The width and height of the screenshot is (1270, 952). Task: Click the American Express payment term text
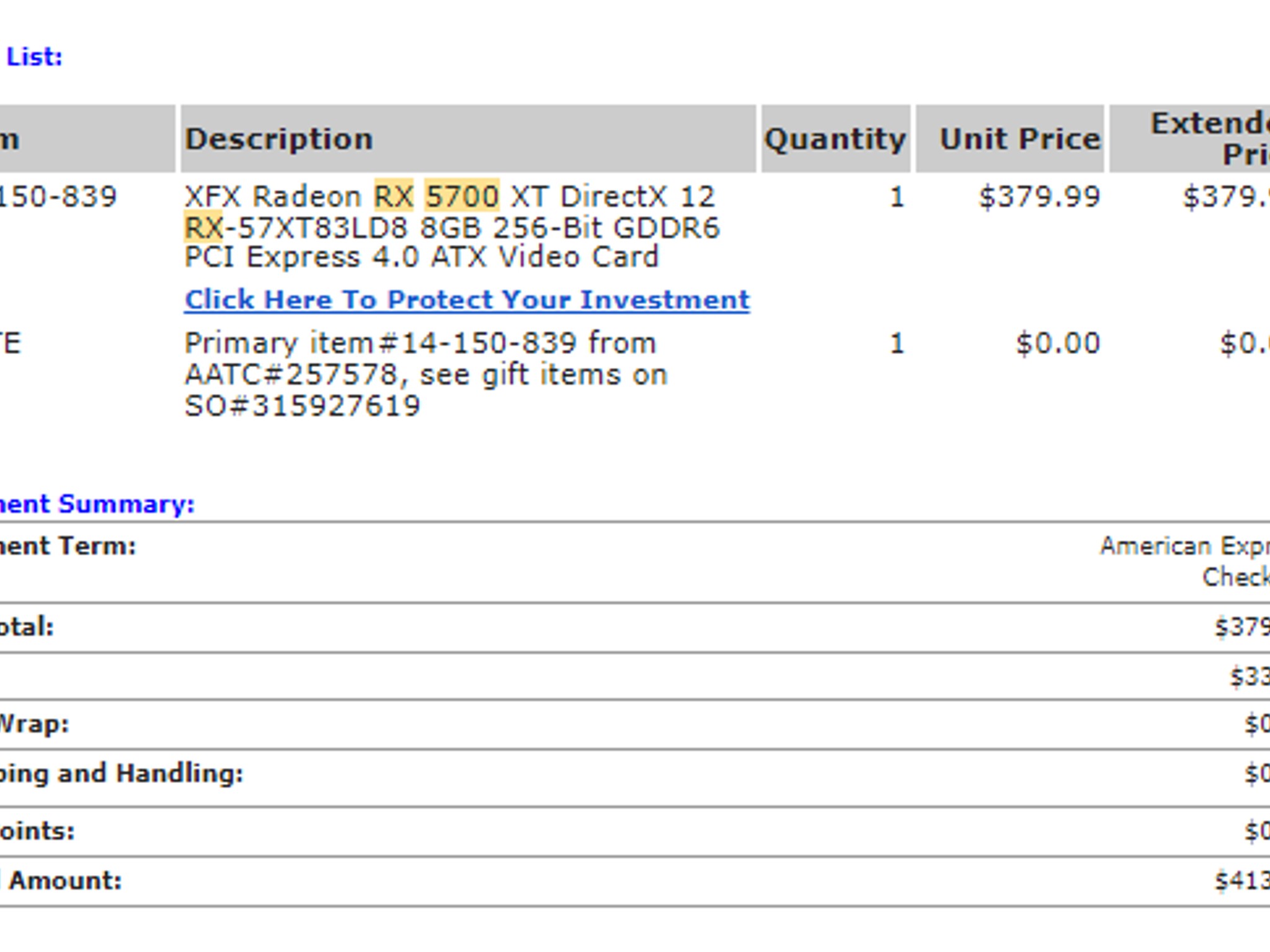[x=1183, y=546]
